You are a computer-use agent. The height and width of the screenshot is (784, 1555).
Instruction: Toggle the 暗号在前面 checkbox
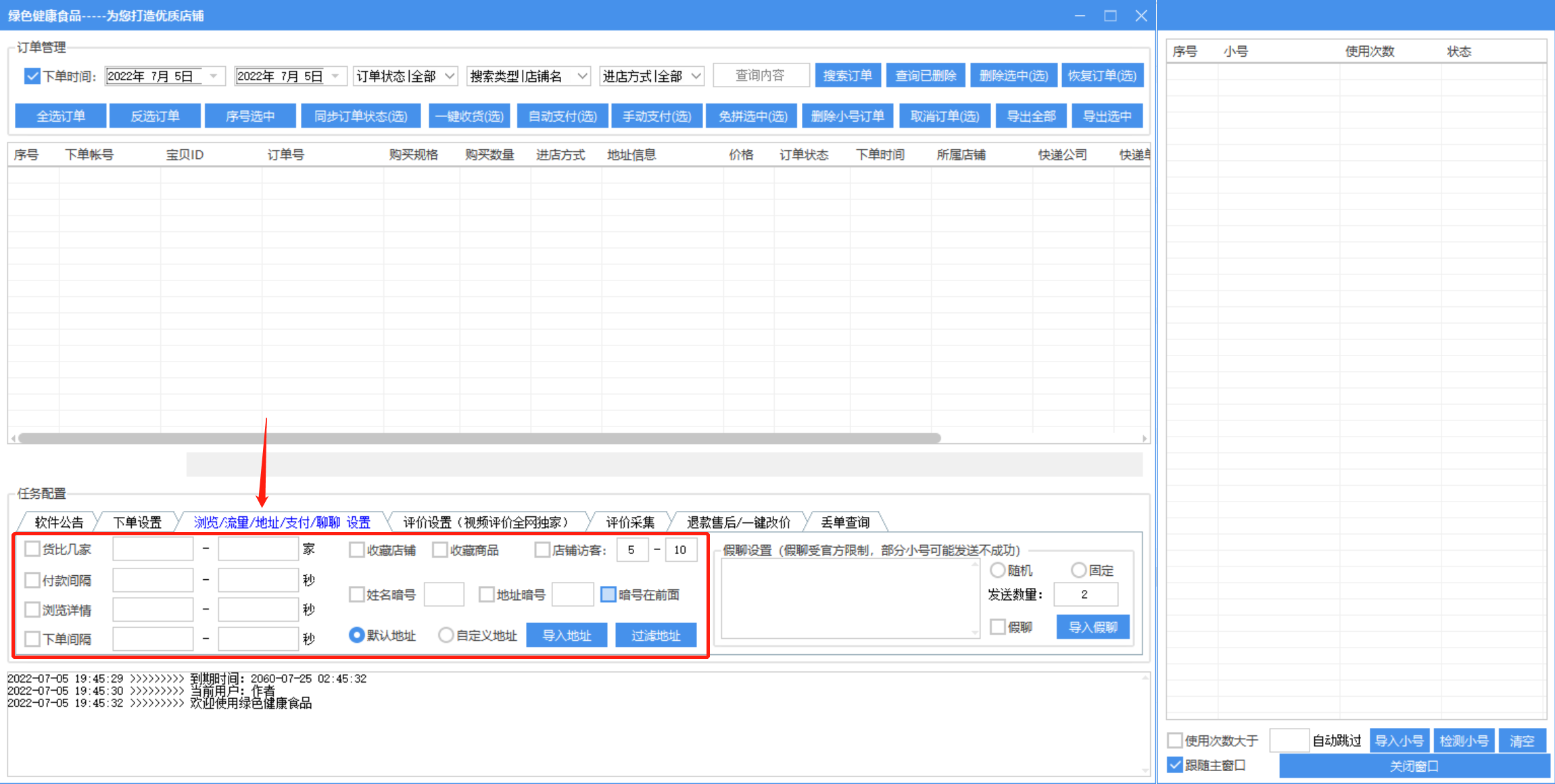pos(608,595)
